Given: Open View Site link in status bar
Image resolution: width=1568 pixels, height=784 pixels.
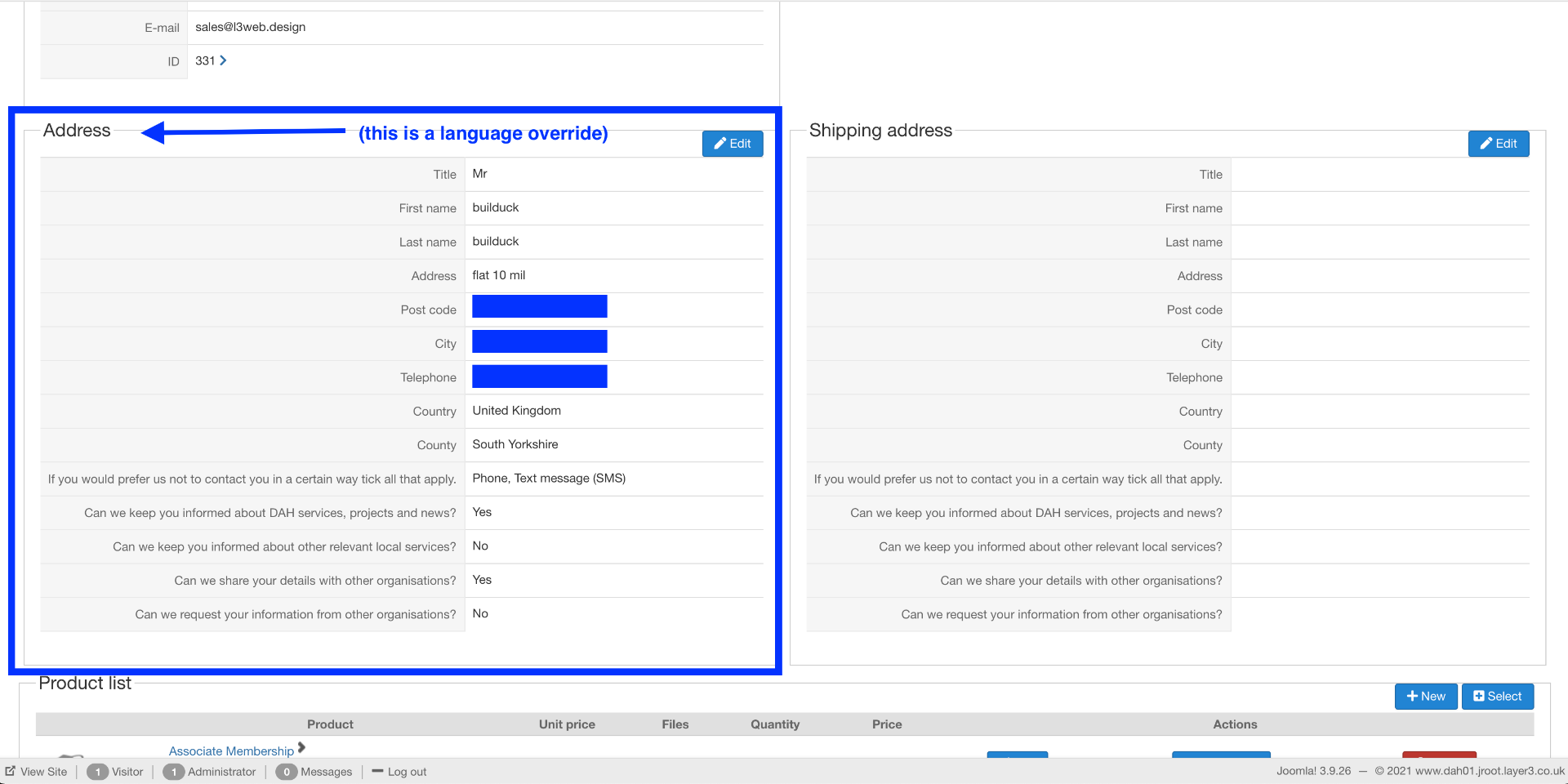Looking at the screenshot, I should pyautogui.click(x=43, y=772).
